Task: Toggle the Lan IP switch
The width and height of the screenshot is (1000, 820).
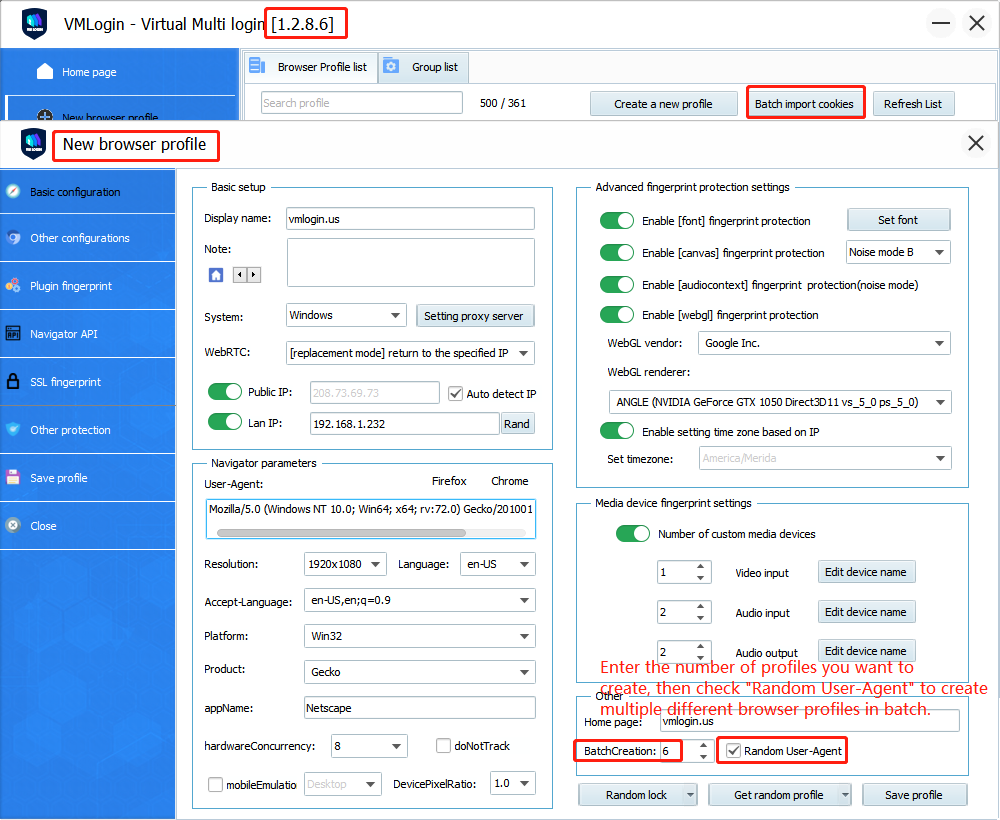Action: click(225, 423)
